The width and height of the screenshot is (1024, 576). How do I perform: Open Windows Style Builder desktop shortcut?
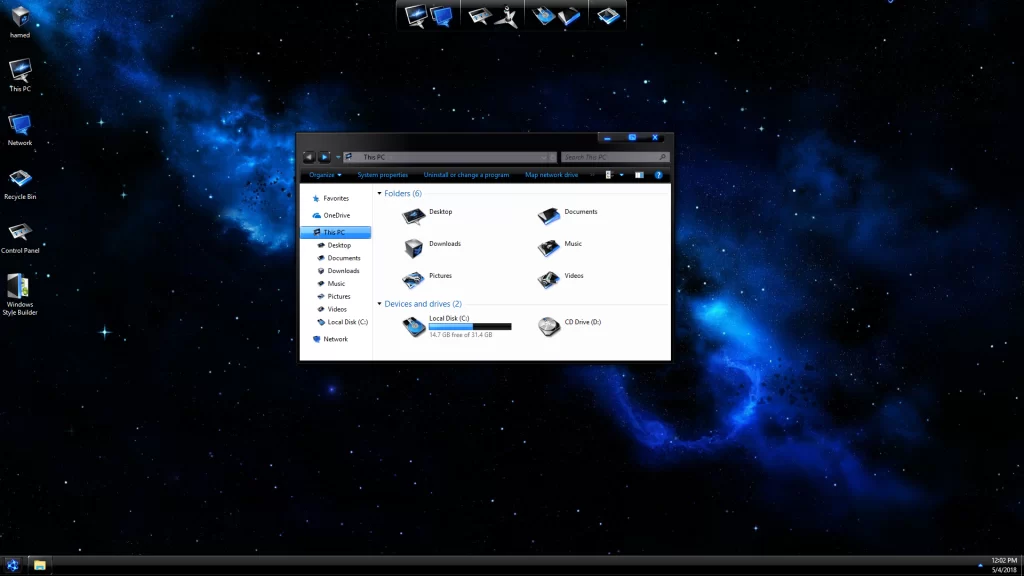pos(19,288)
